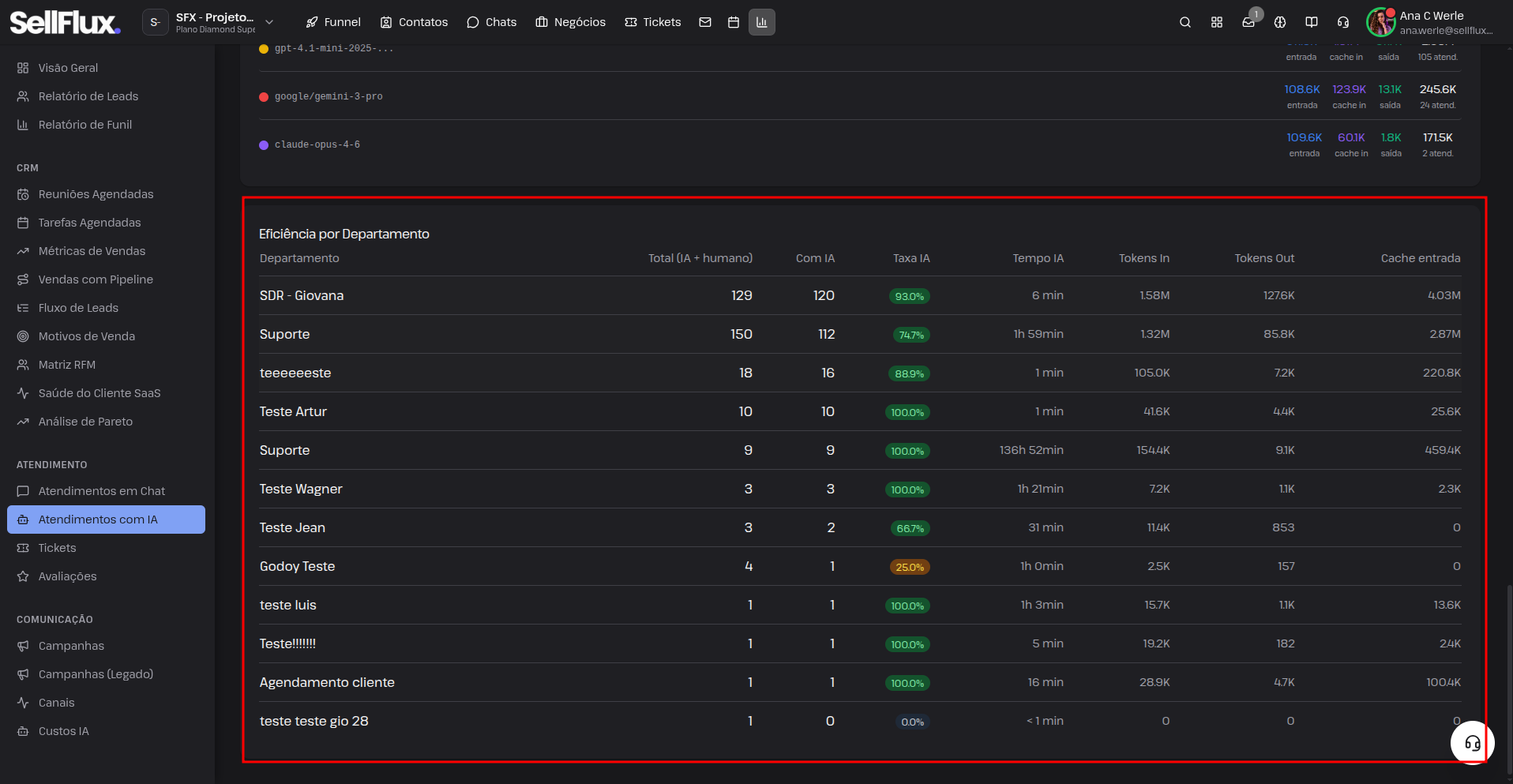This screenshot has height=784, width=1513.
Task: Open the book documentation icon
Action: tap(1312, 22)
